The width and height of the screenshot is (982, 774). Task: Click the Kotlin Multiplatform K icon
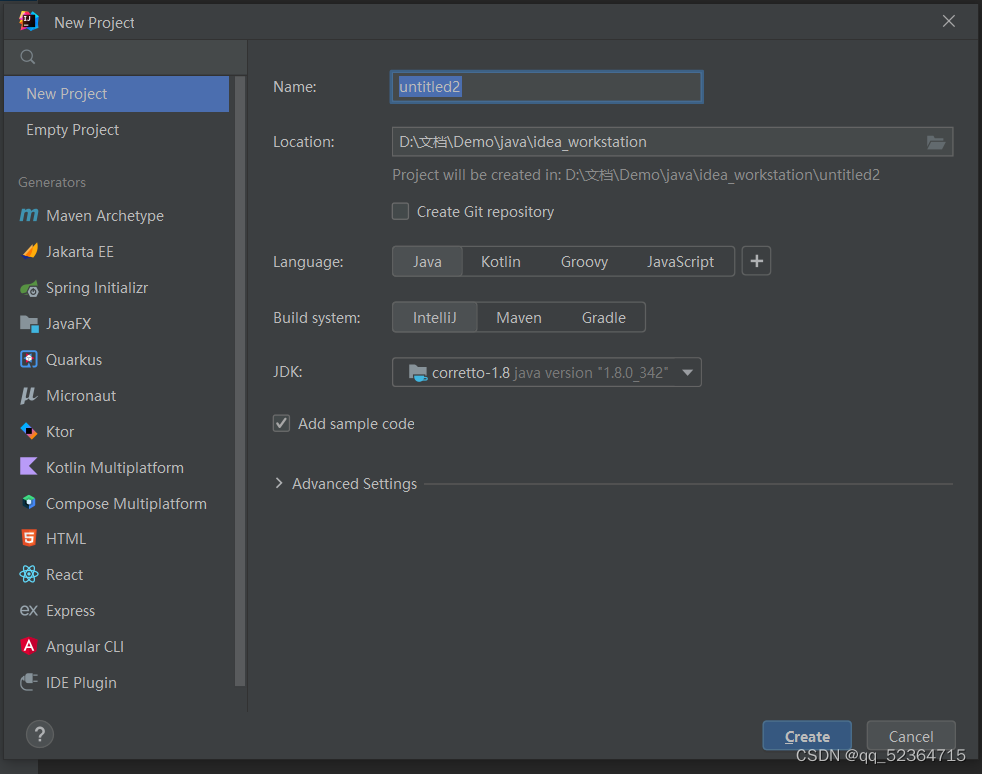pyautogui.click(x=29, y=467)
